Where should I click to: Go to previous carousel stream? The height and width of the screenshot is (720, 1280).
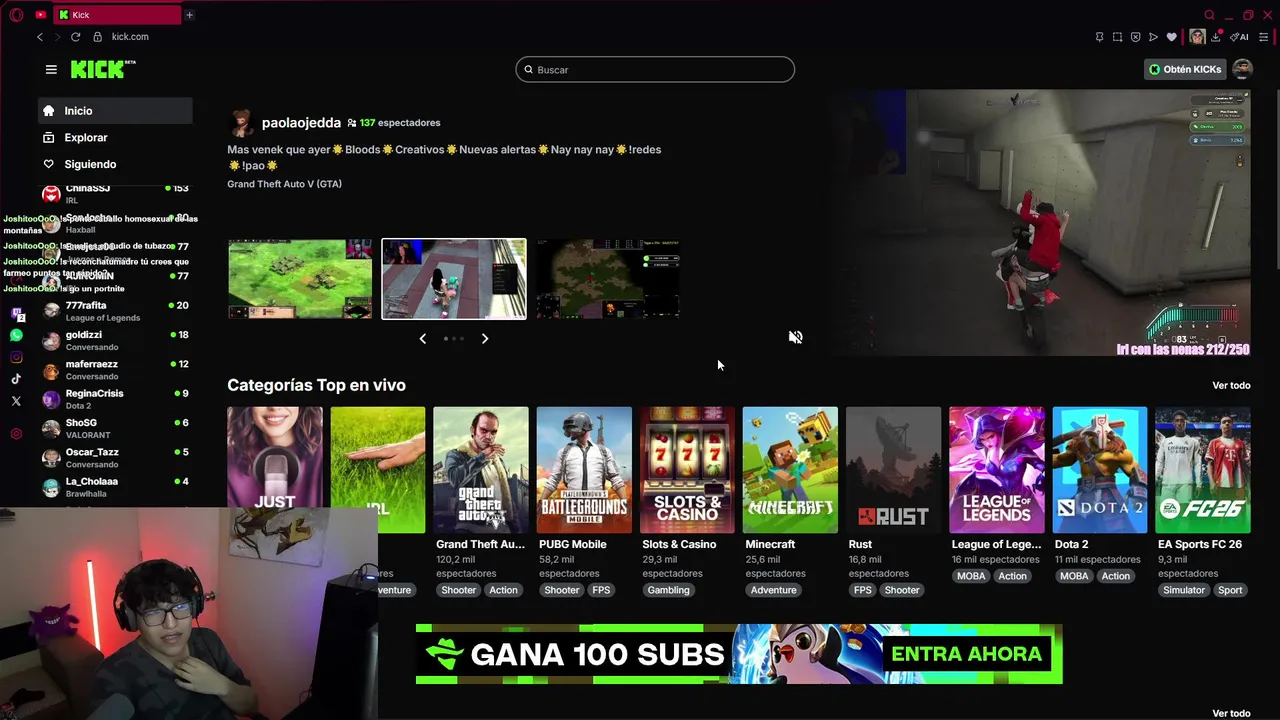423,339
